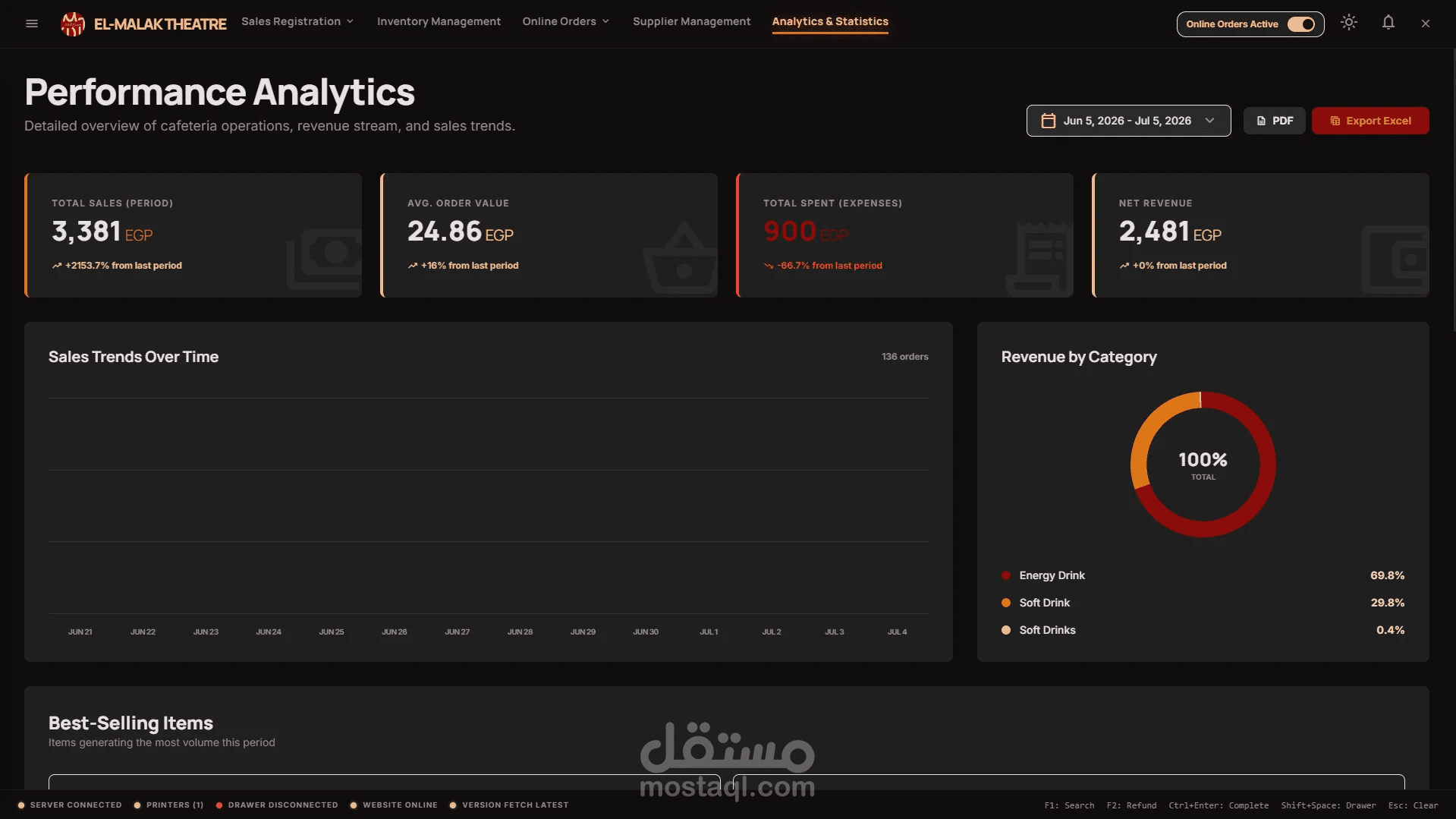Click F2: Refund shortcut hint
Screen dimensions: 1456x819
(x=1131, y=805)
